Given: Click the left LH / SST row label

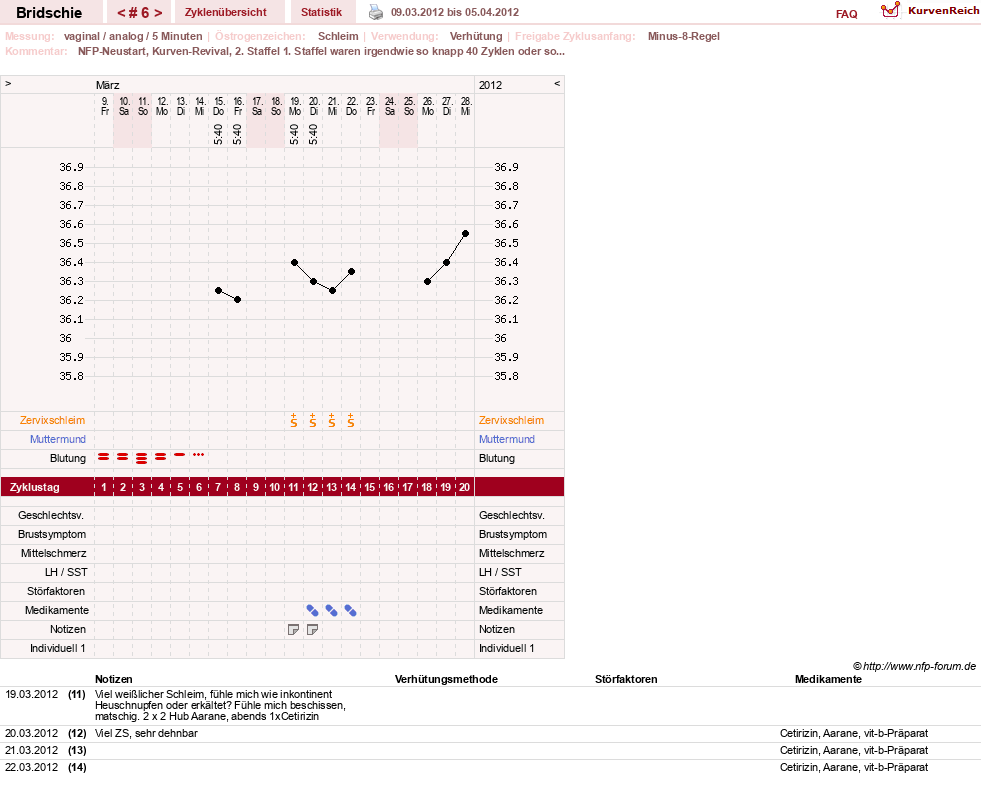Looking at the screenshot, I should (x=66, y=572).
